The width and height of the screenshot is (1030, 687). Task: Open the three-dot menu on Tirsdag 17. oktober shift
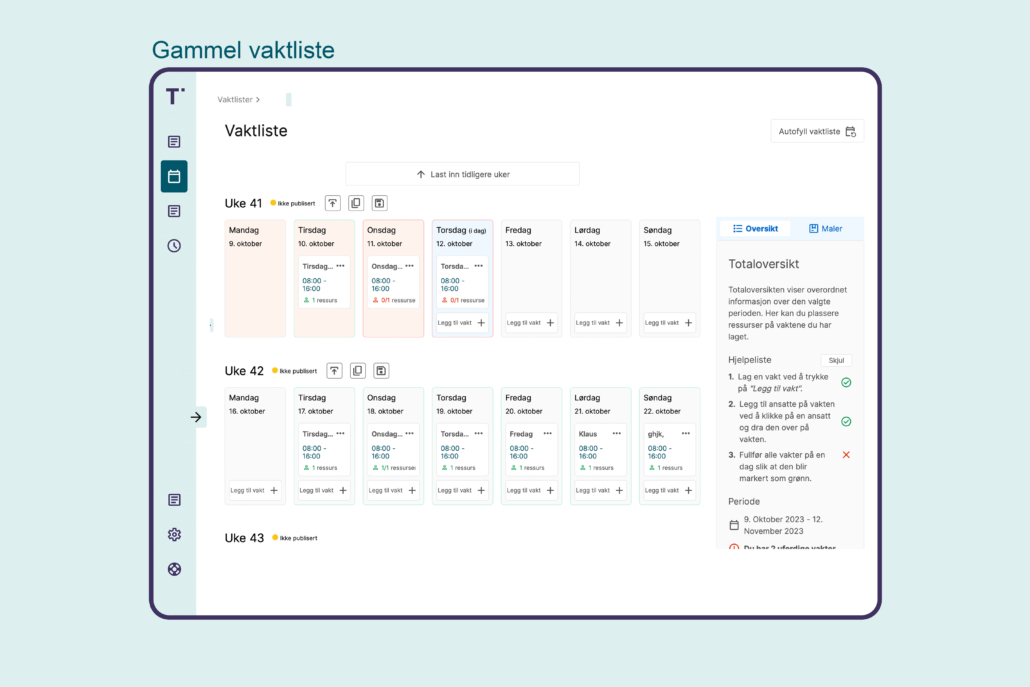[x=340, y=433]
